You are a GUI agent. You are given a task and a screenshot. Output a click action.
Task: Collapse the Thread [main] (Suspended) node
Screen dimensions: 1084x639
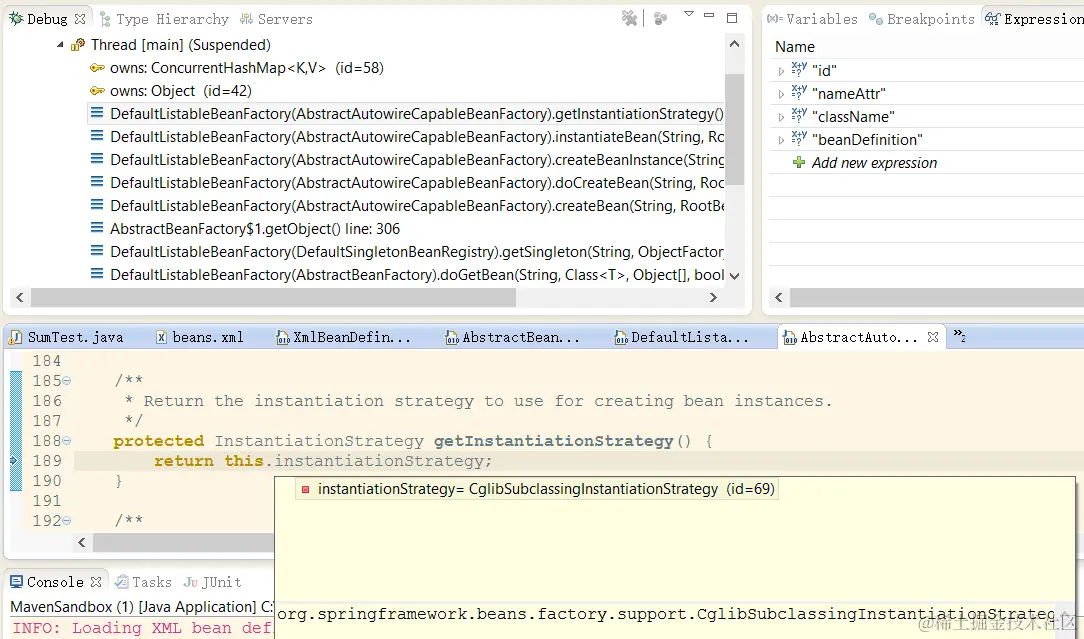point(60,45)
